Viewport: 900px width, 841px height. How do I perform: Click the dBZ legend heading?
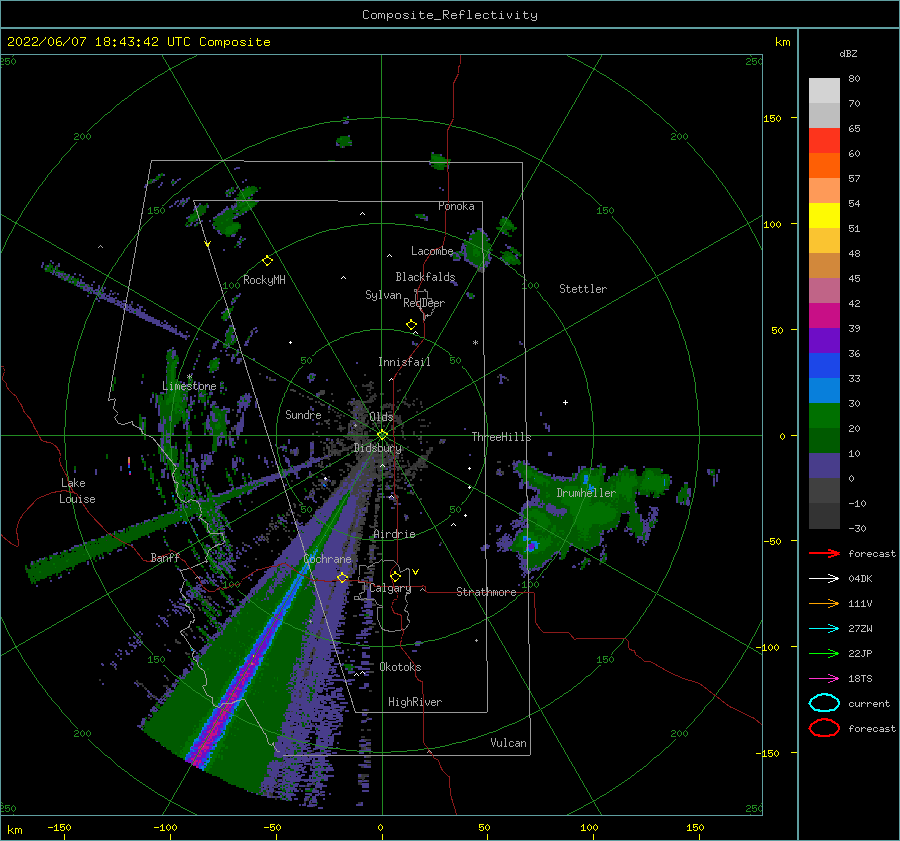[848, 53]
